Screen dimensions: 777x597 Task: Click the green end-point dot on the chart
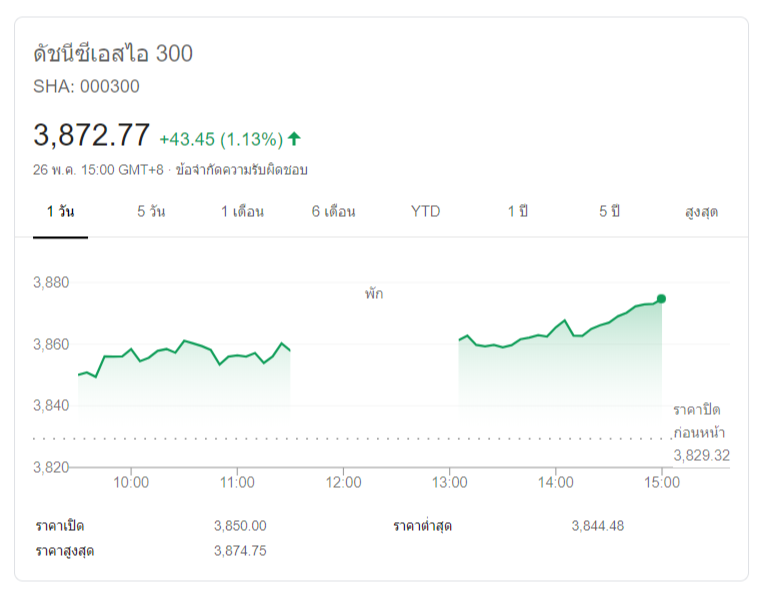click(x=661, y=299)
